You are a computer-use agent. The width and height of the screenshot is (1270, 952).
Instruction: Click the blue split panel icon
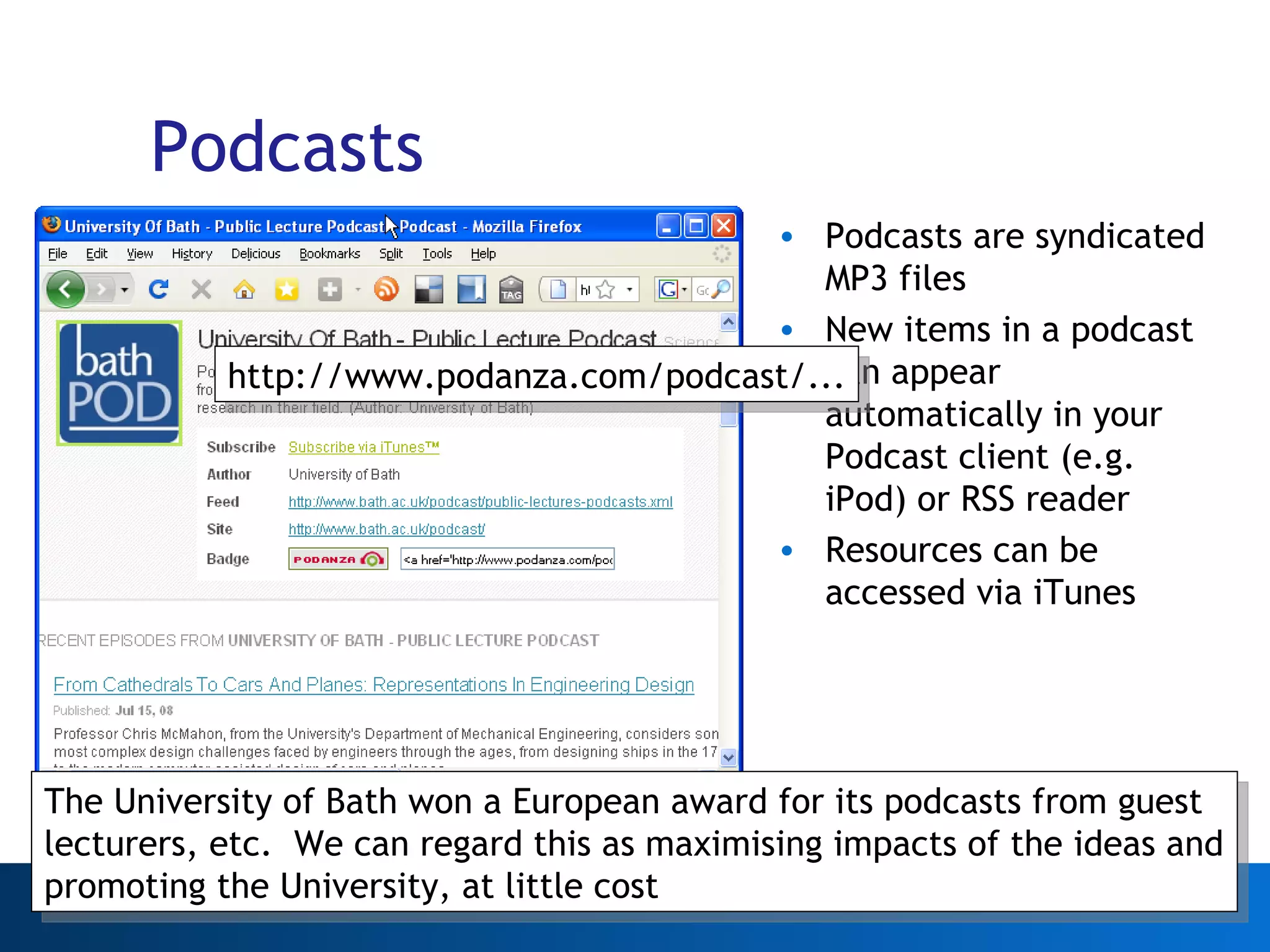click(471, 289)
